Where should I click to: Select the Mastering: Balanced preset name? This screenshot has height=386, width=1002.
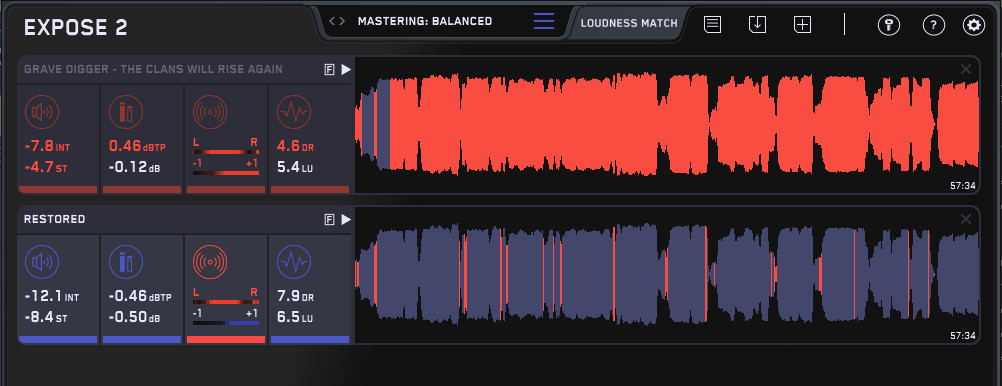pos(425,21)
